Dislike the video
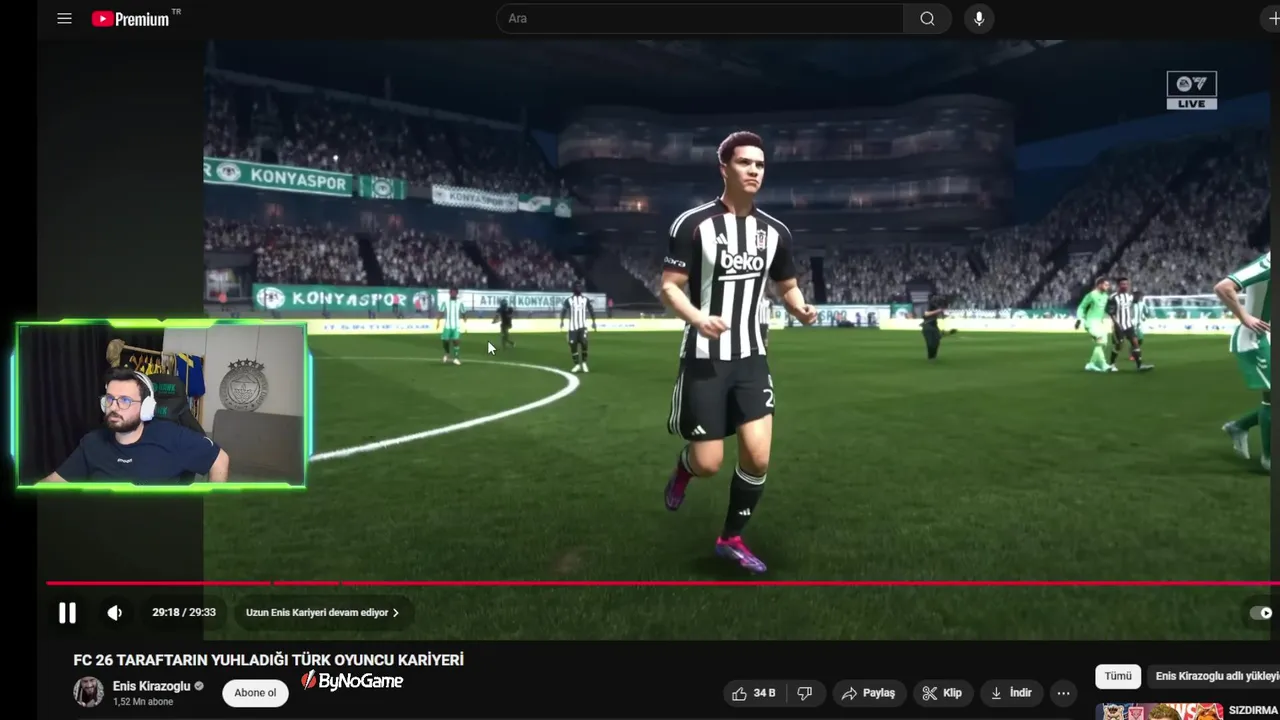 [x=805, y=693]
